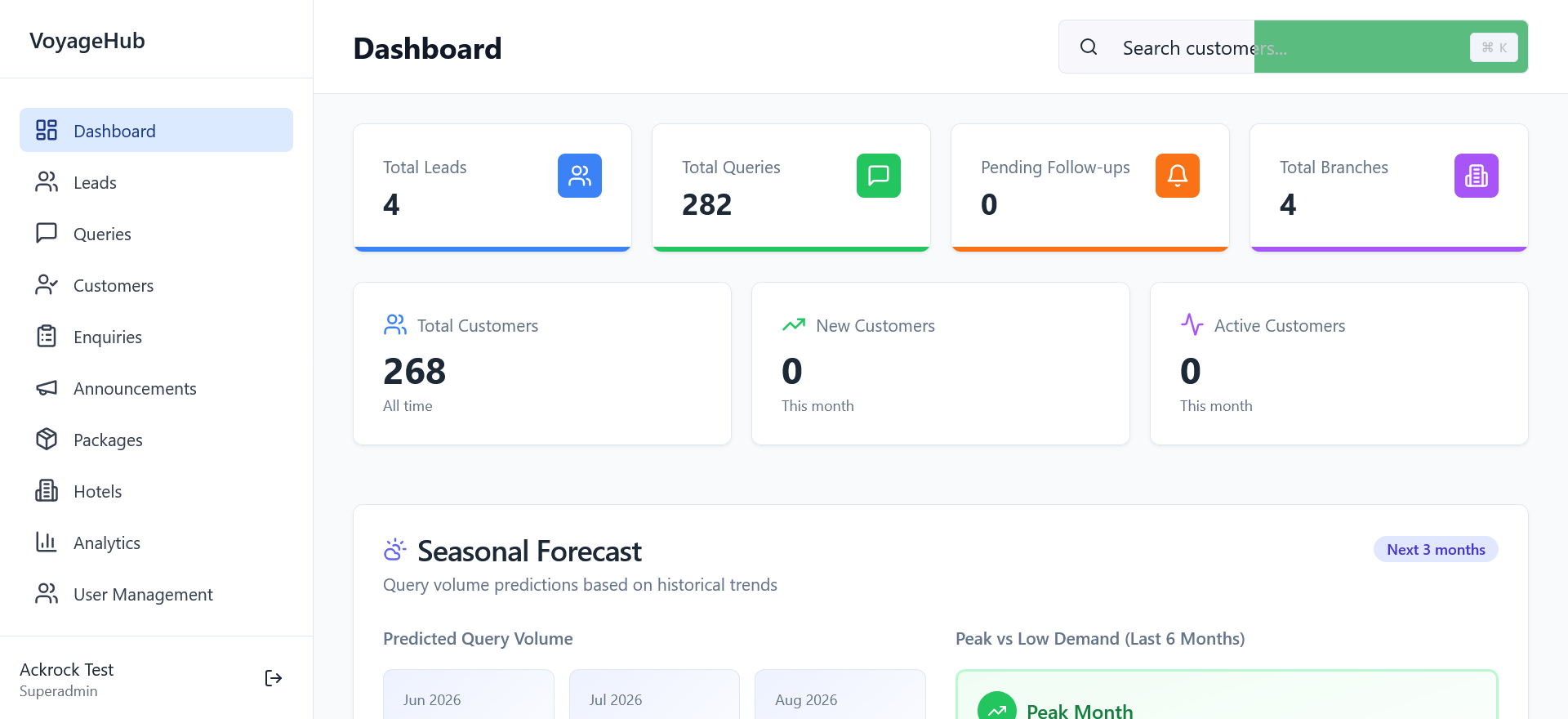Go to Hotels in the sidebar

(156, 490)
